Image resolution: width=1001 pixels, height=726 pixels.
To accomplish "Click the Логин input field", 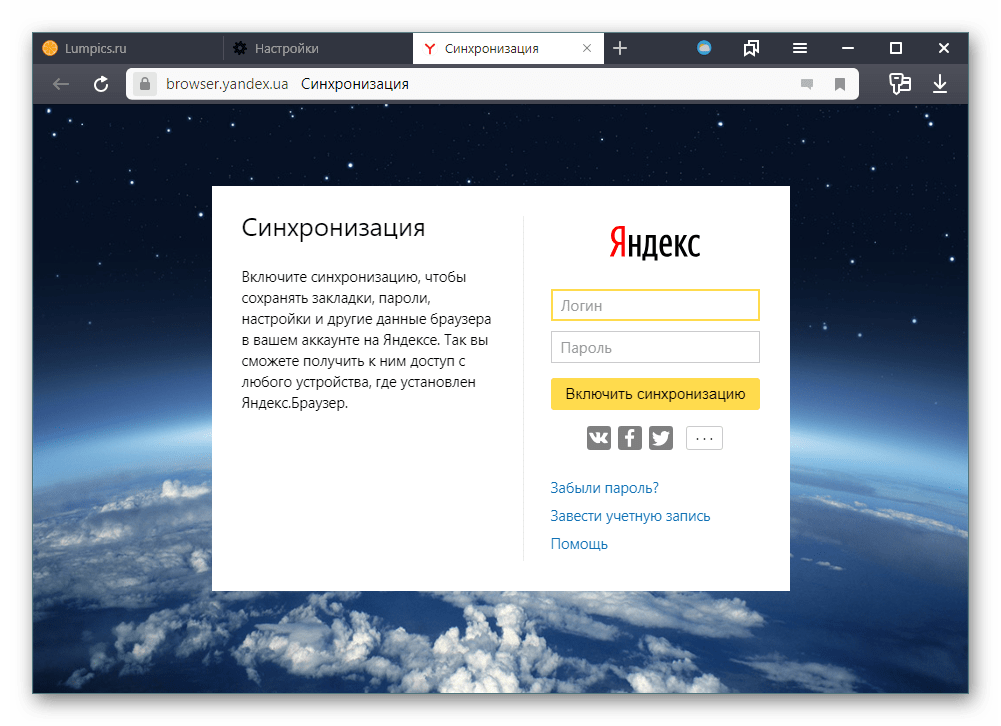I will pos(655,305).
